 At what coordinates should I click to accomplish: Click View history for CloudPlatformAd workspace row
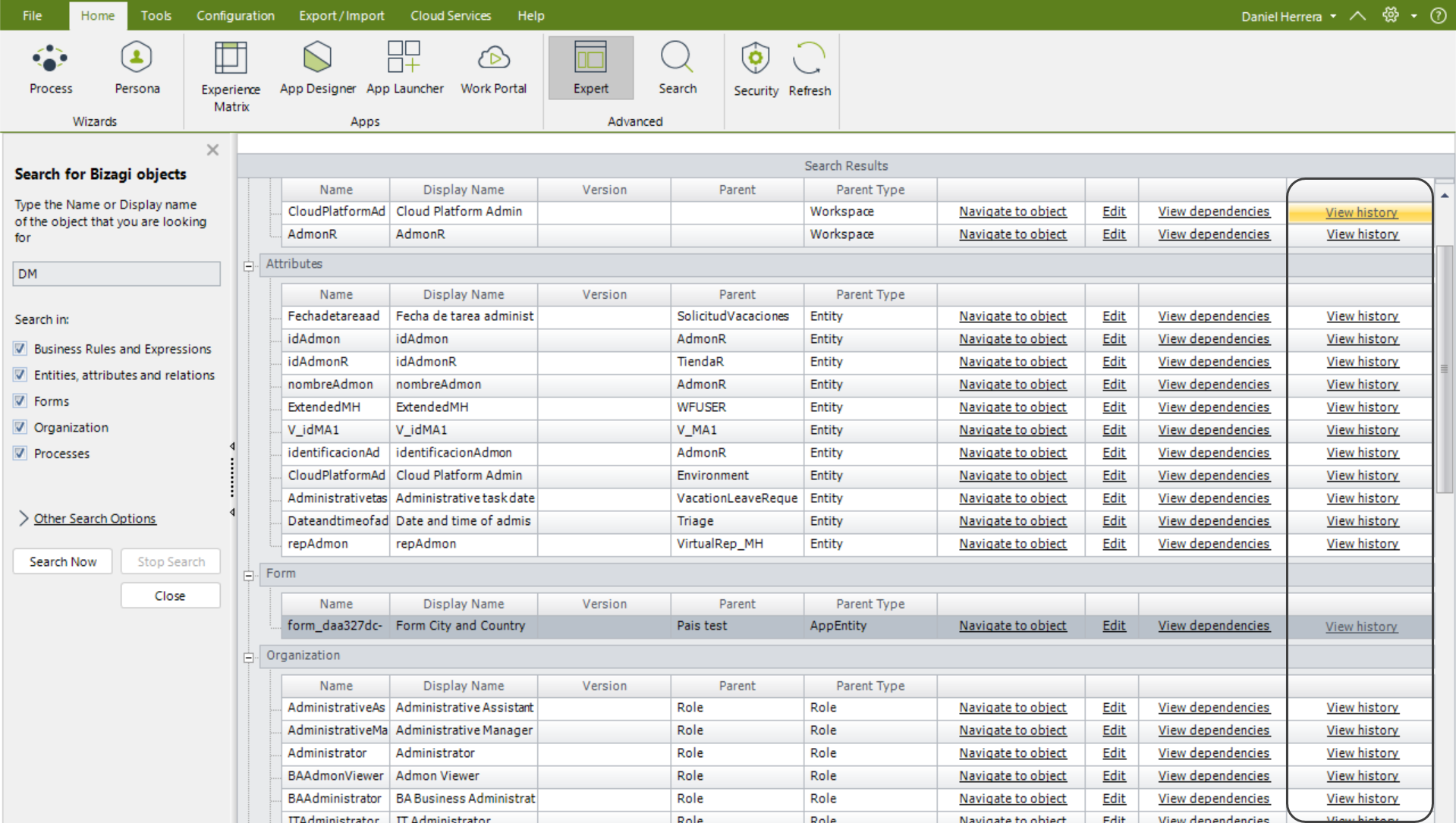pyautogui.click(x=1361, y=212)
